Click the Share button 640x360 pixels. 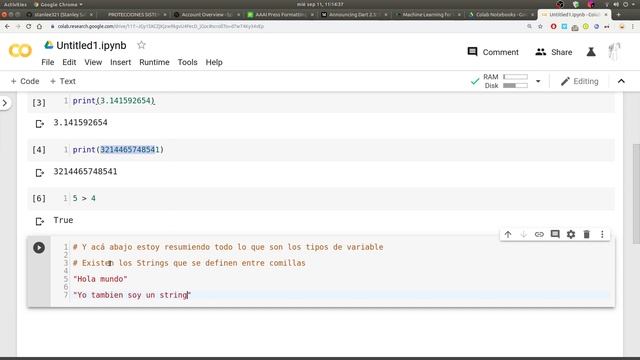click(554, 52)
